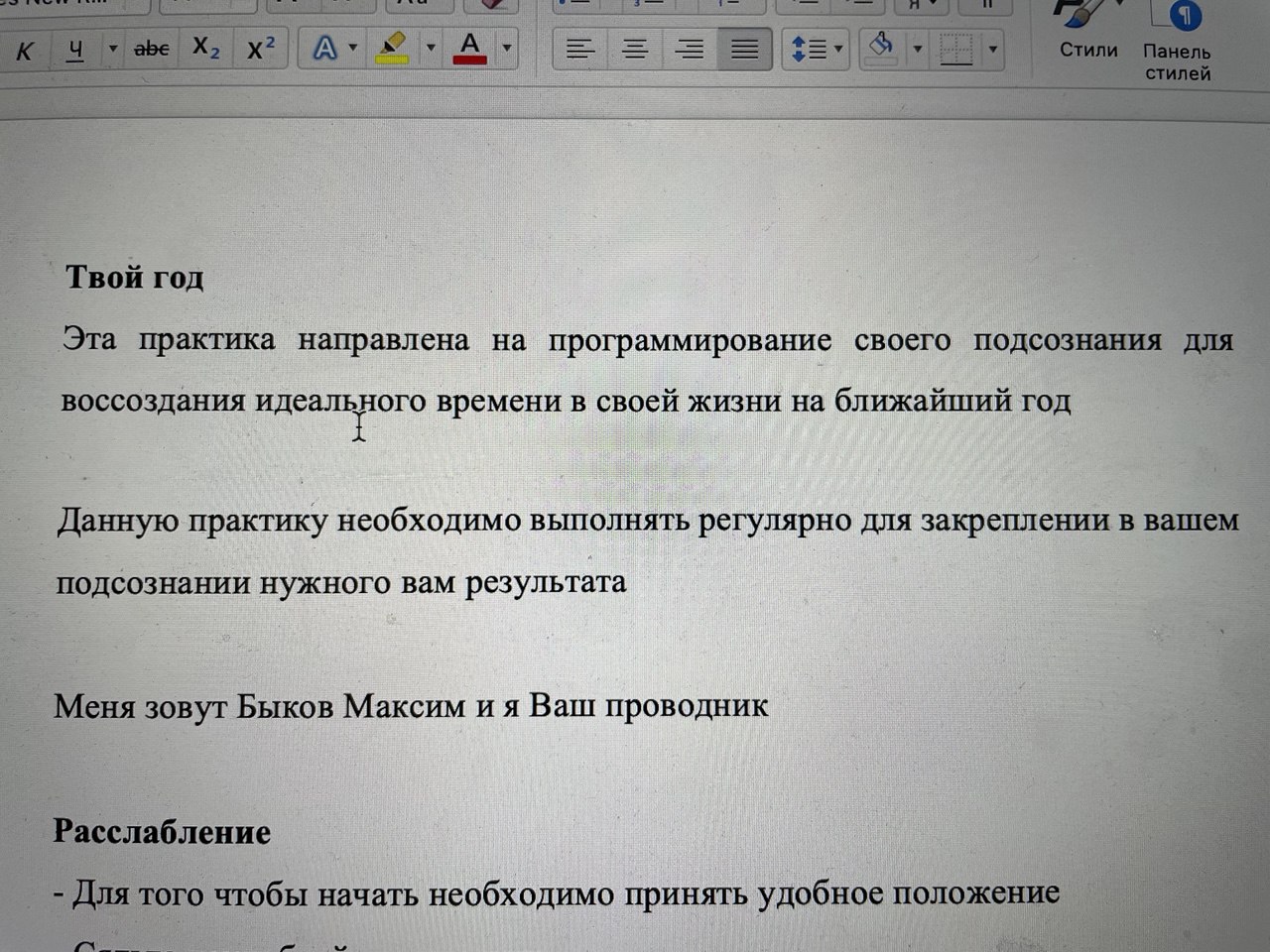
Task: Open shading color dropdown arrow
Action: click(x=918, y=48)
